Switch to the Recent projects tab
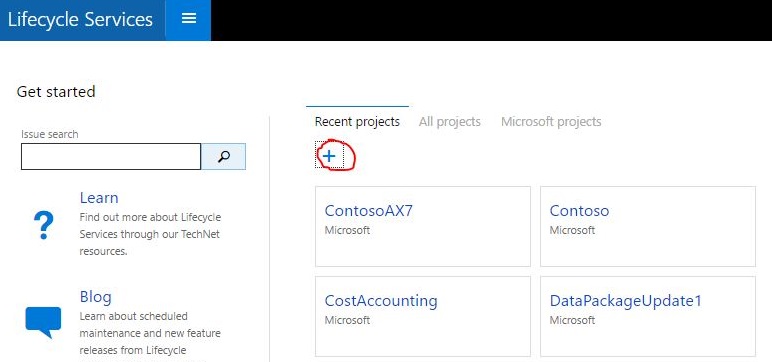The width and height of the screenshot is (772, 362). 357,122
